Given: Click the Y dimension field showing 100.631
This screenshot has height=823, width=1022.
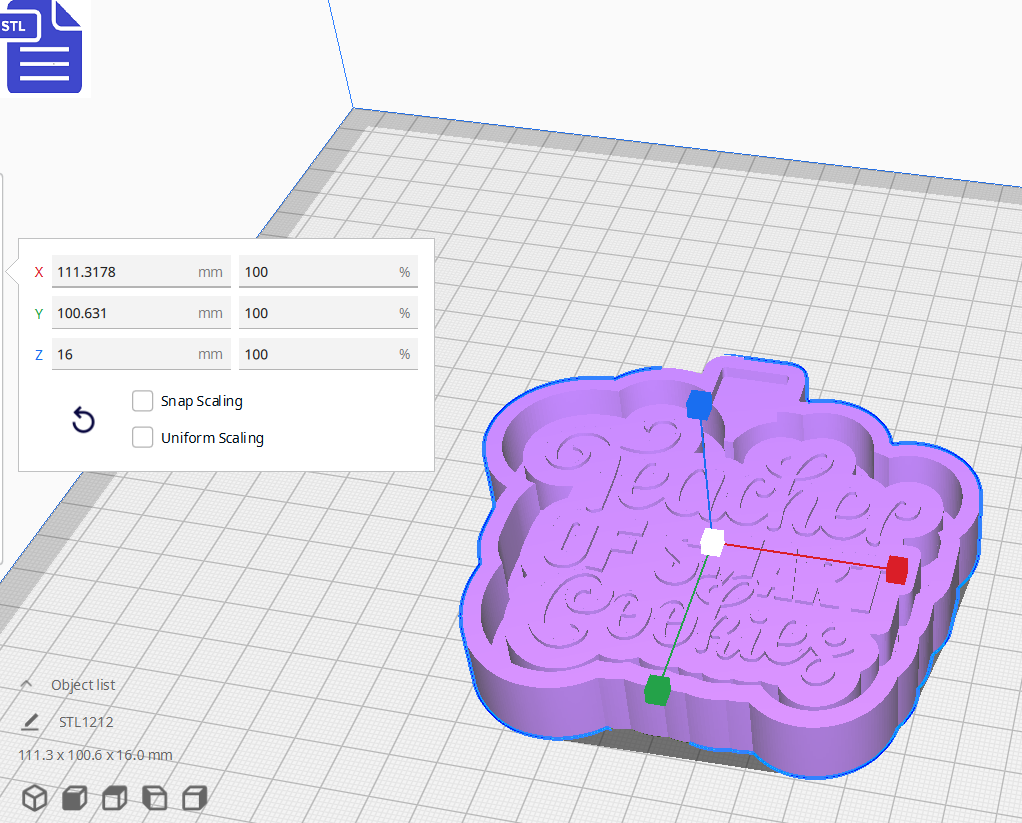Looking at the screenshot, I should [140, 312].
